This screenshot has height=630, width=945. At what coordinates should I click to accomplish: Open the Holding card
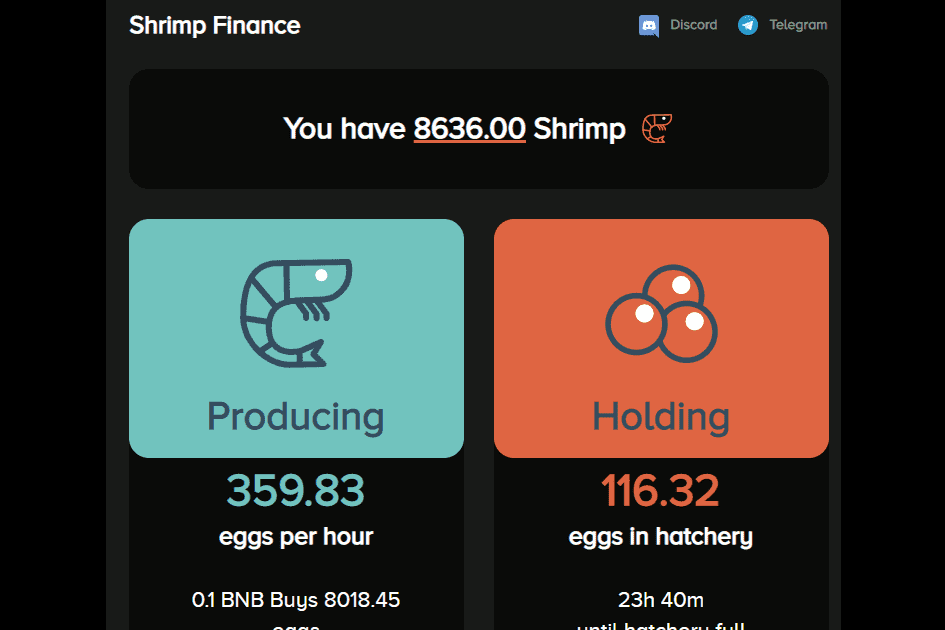pyautogui.click(x=660, y=339)
